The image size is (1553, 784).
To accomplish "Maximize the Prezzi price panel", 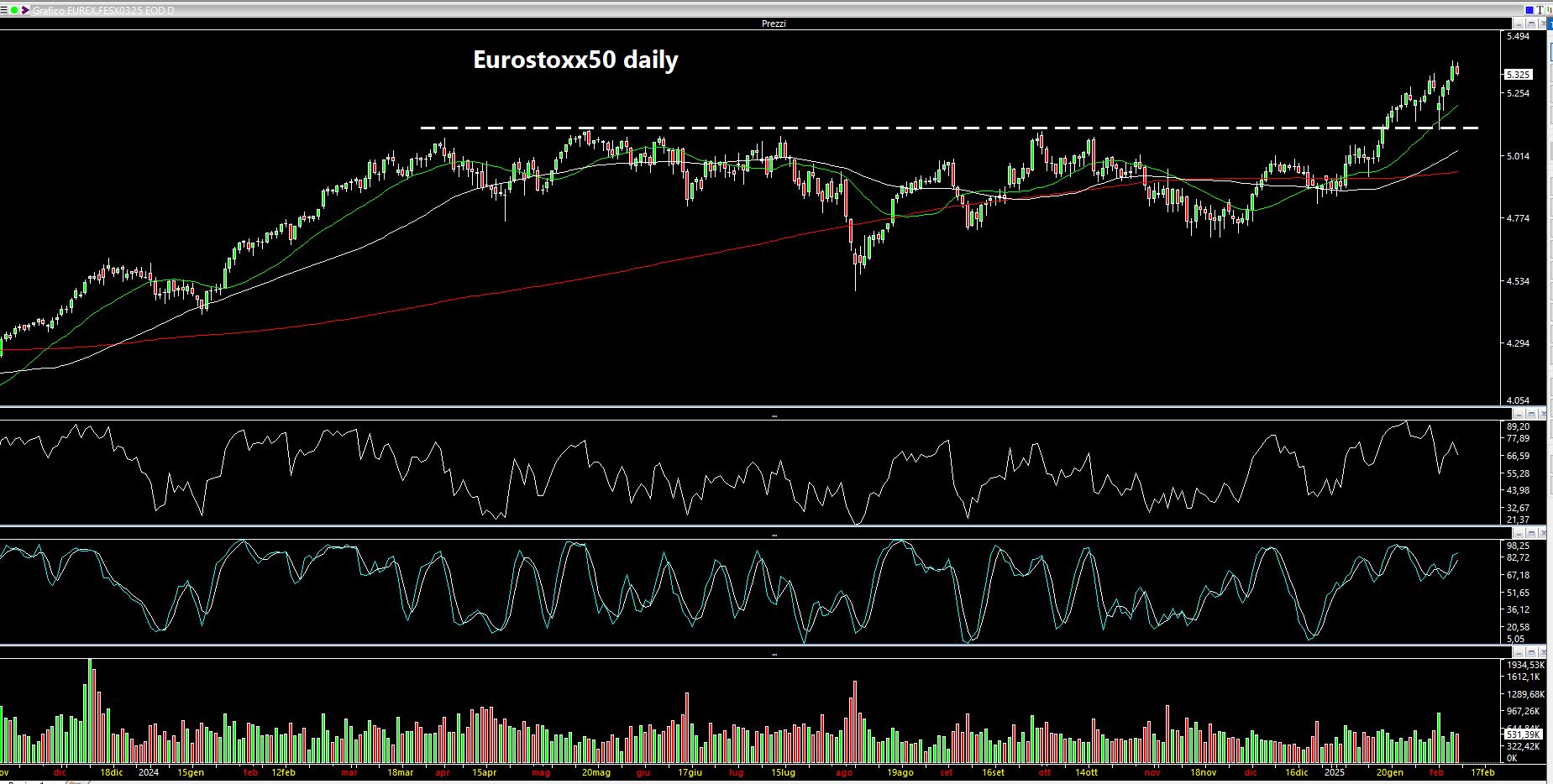I will (x=1531, y=24).
